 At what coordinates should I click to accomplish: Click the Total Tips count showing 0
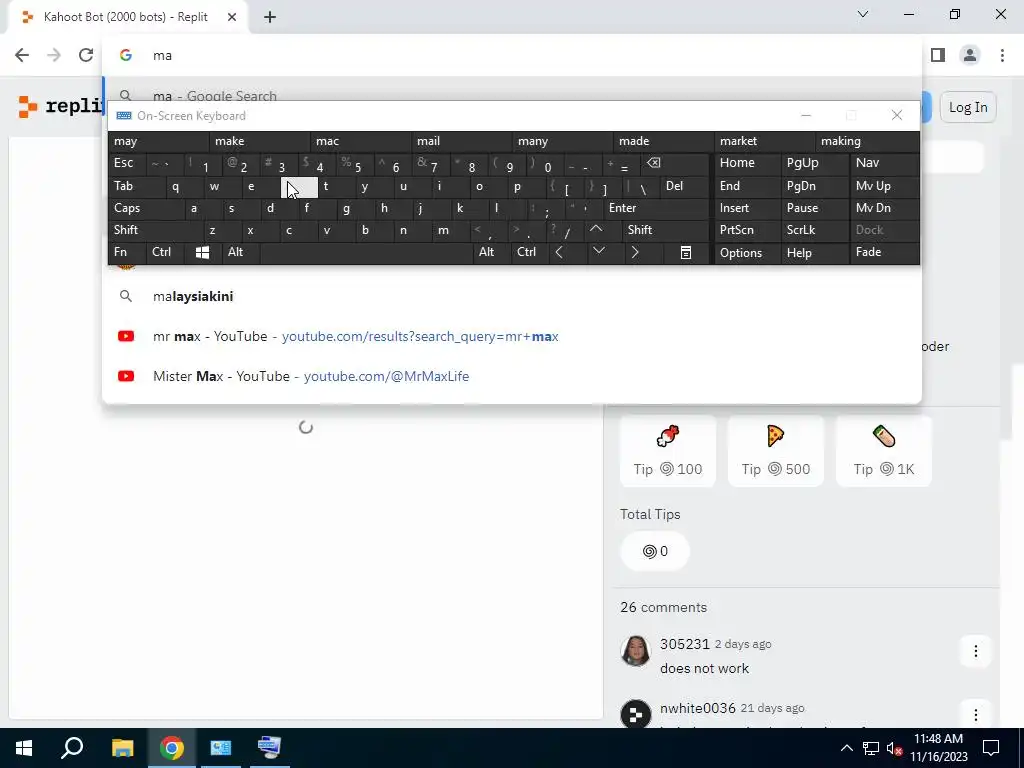655,551
